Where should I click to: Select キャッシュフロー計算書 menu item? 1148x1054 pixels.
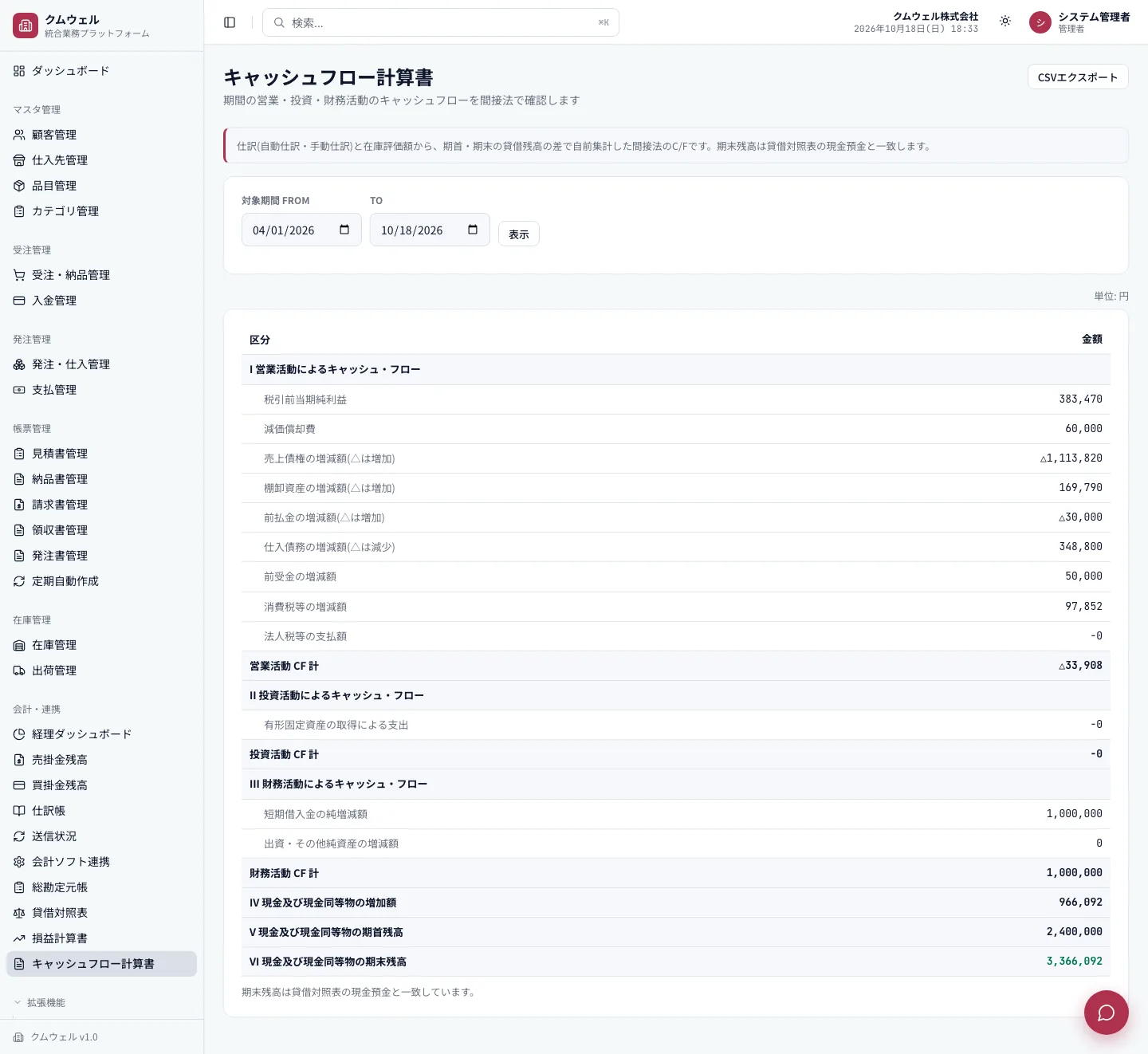tap(101, 964)
